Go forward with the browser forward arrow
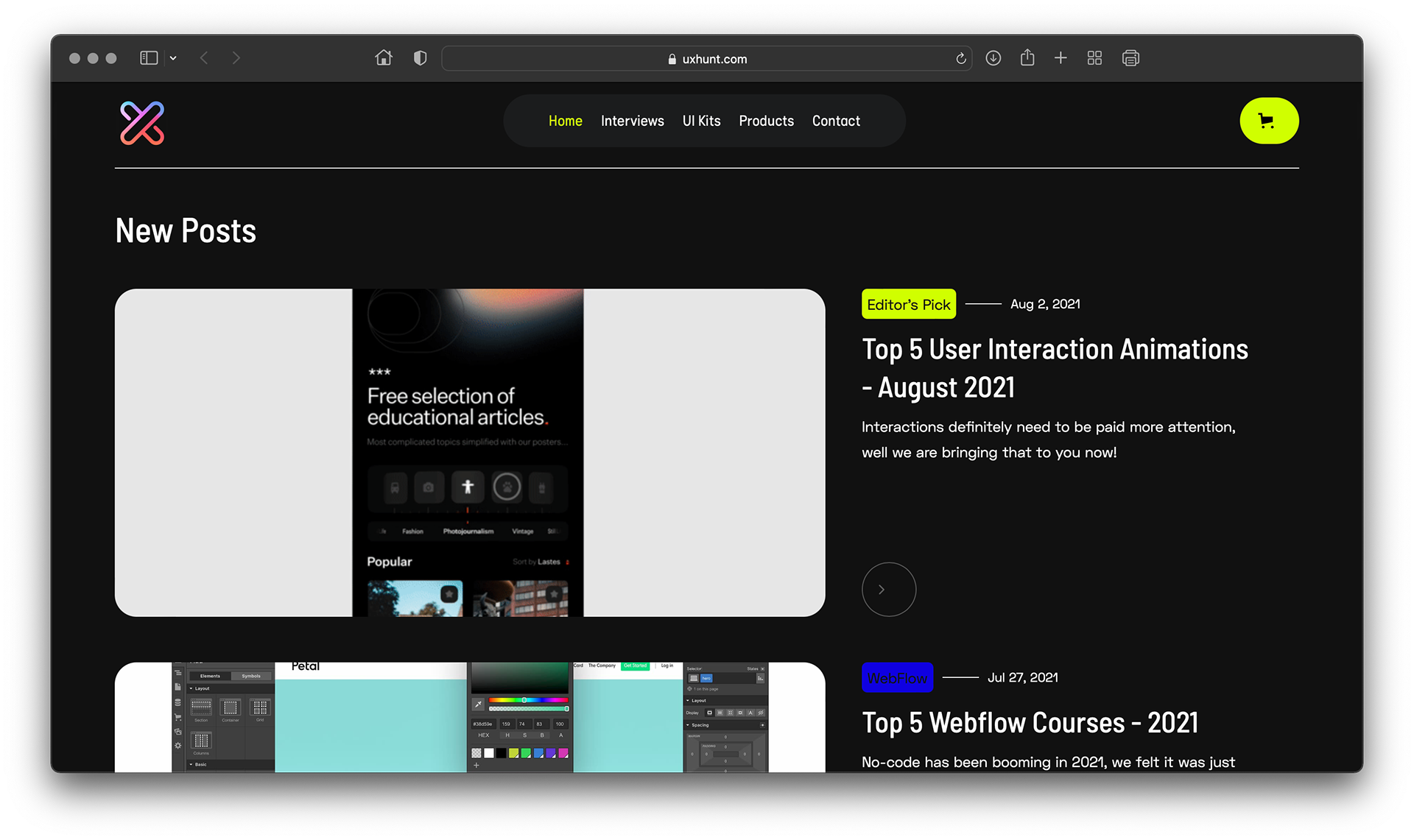 pos(236,58)
